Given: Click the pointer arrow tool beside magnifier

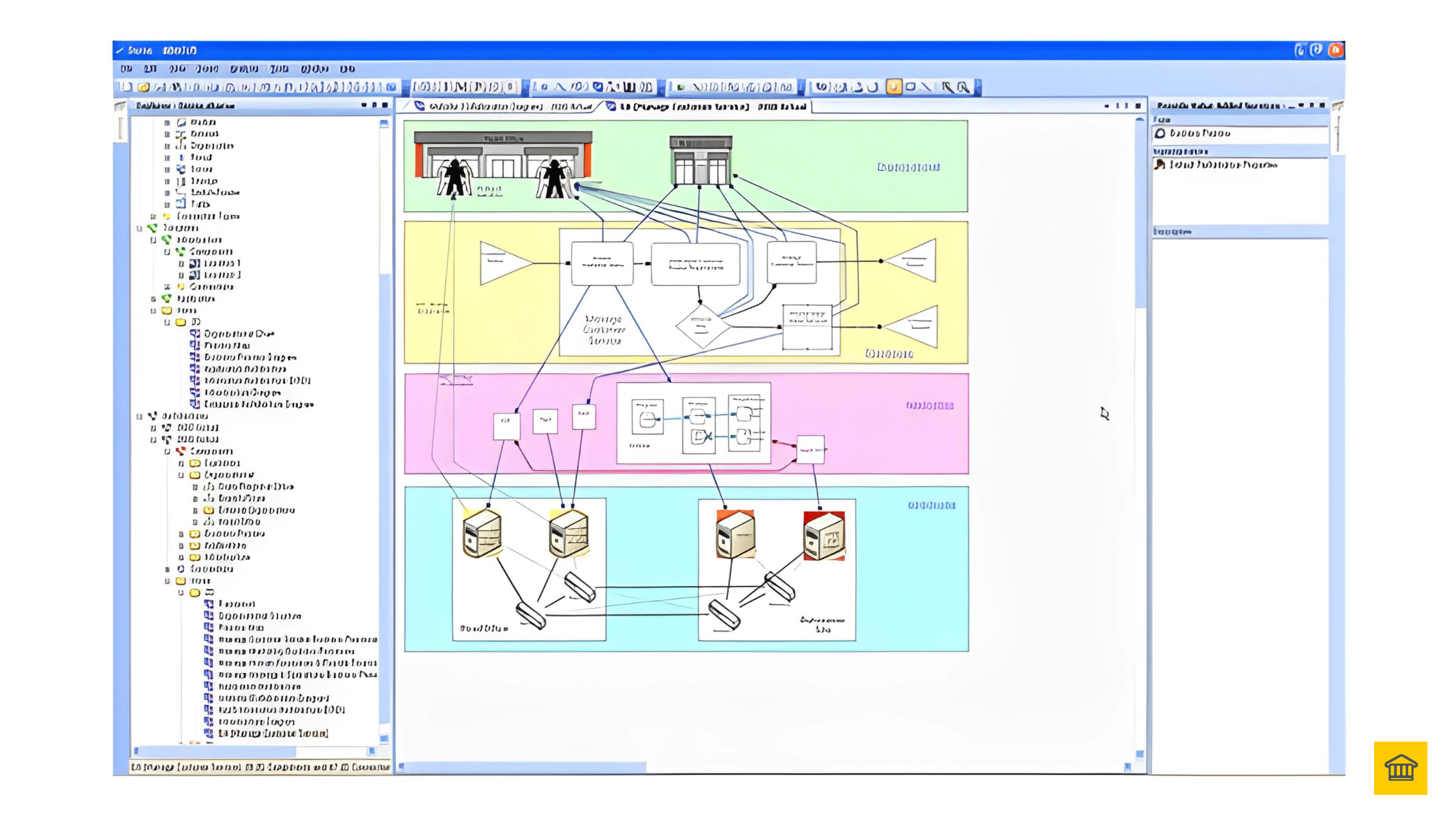Looking at the screenshot, I should tap(947, 86).
